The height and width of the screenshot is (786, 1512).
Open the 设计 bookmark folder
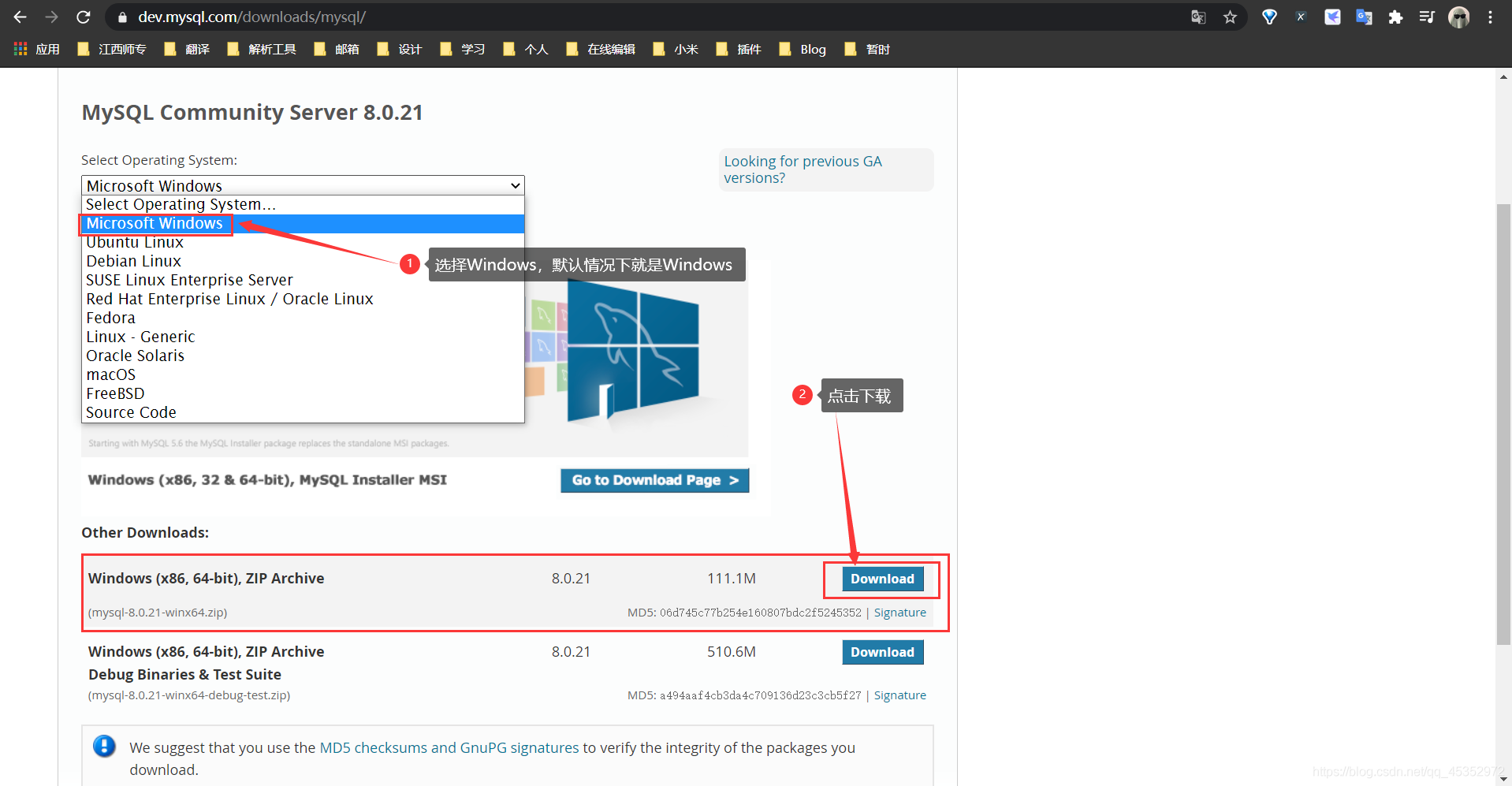point(400,49)
